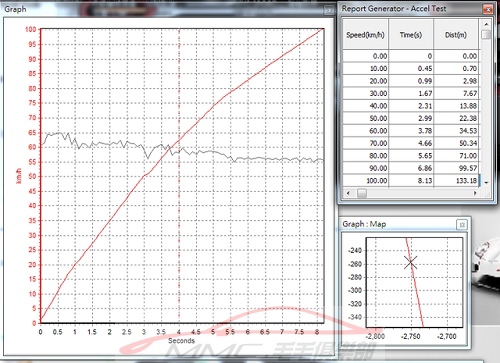The image size is (500, 363).
Task: Click the table's vertical scroll up arrow
Action: [x=486, y=24]
